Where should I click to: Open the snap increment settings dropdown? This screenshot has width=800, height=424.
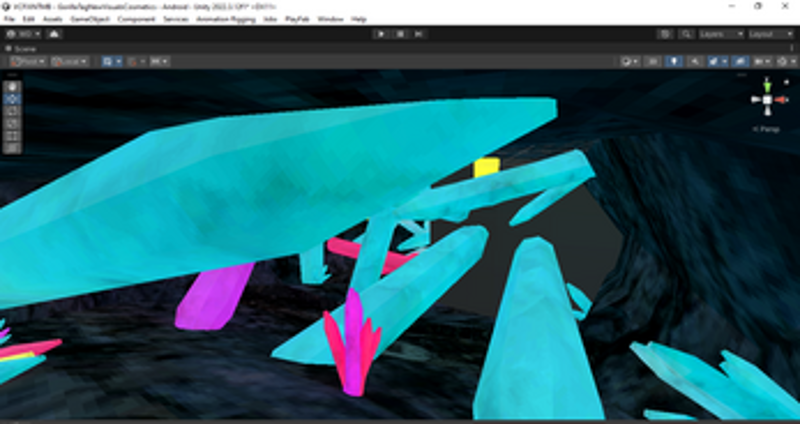tap(159, 62)
